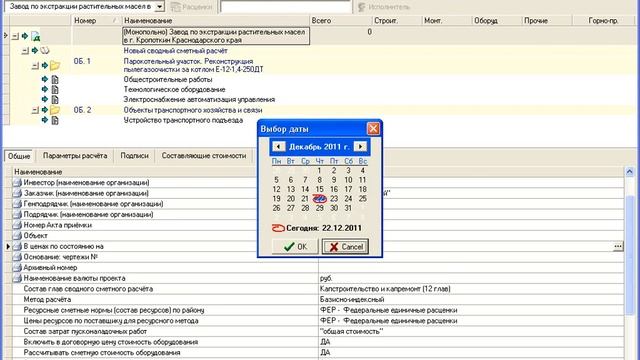Select day 1 in the calendar
The width and height of the screenshot is (640, 360).
point(319,170)
